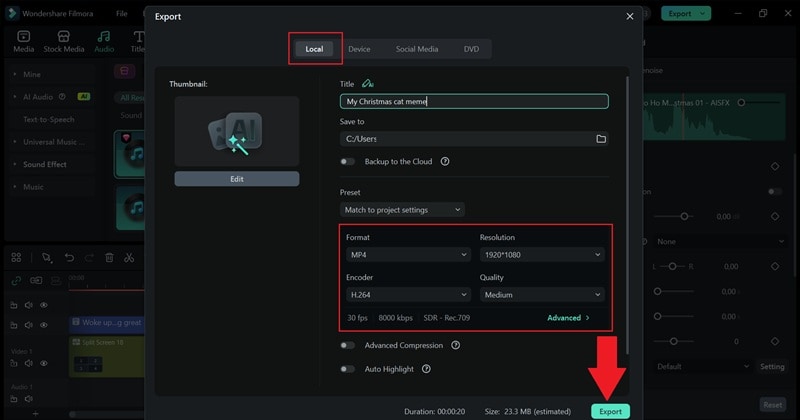Switch to the Social Media export tab

[x=417, y=49]
